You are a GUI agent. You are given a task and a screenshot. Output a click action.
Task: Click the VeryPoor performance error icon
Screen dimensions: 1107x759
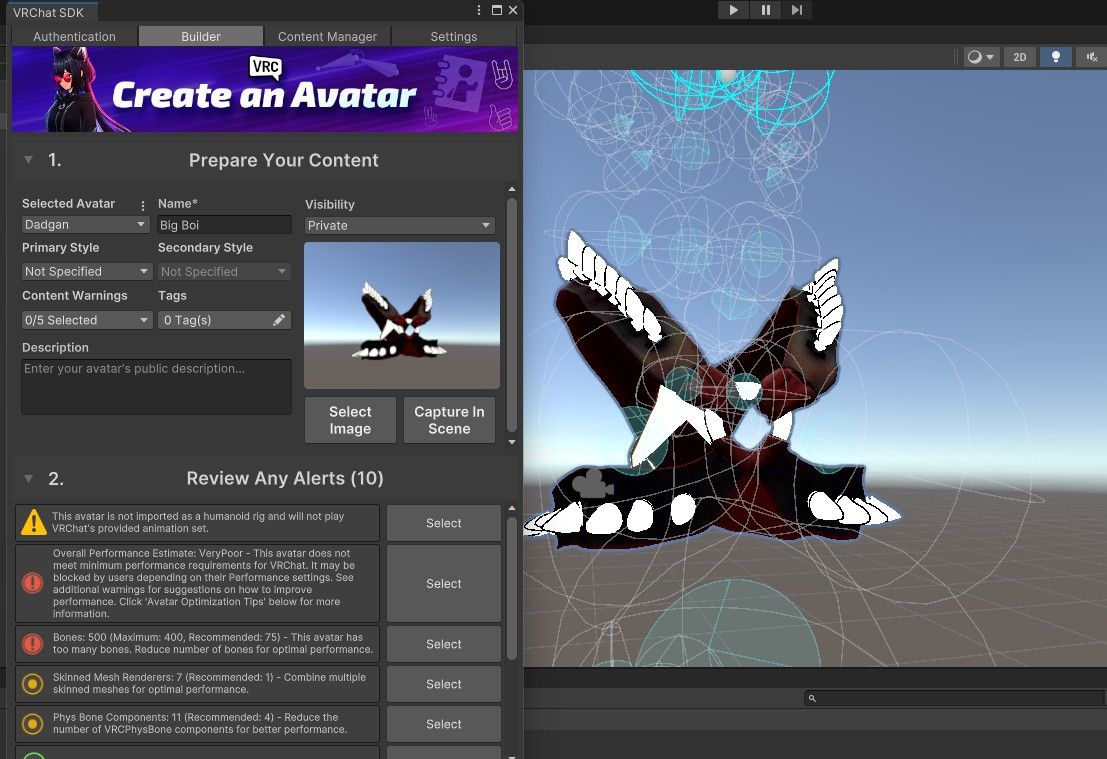(x=32, y=583)
